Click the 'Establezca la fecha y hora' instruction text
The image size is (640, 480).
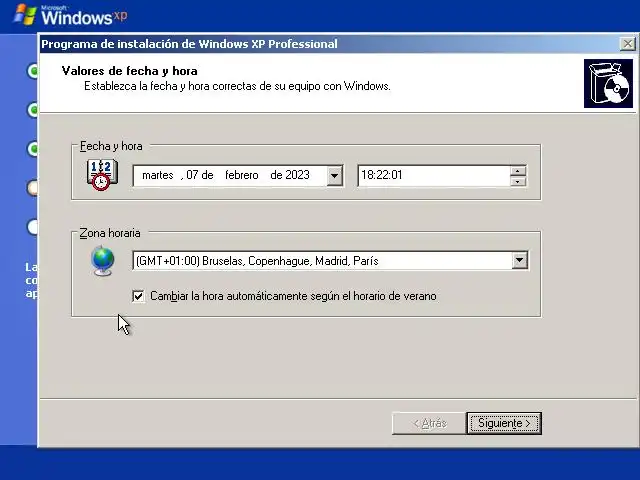coord(237,87)
